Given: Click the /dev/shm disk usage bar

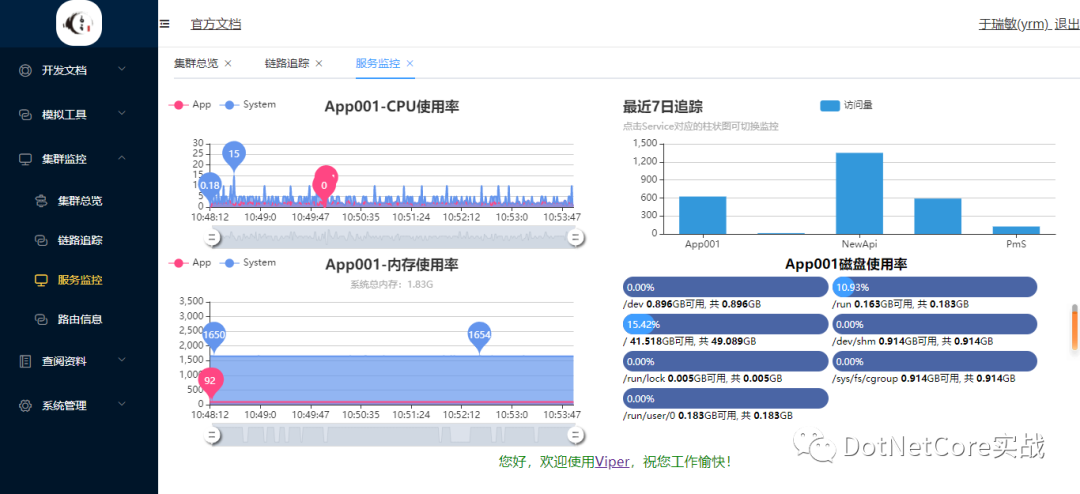Looking at the screenshot, I should point(935,325).
